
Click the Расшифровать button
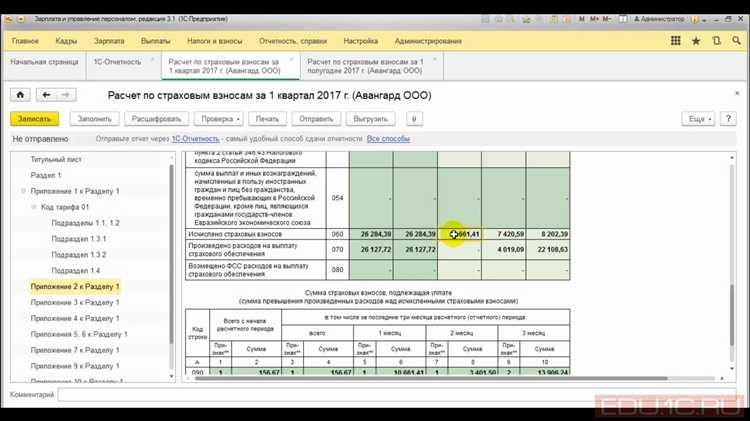click(x=156, y=119)
